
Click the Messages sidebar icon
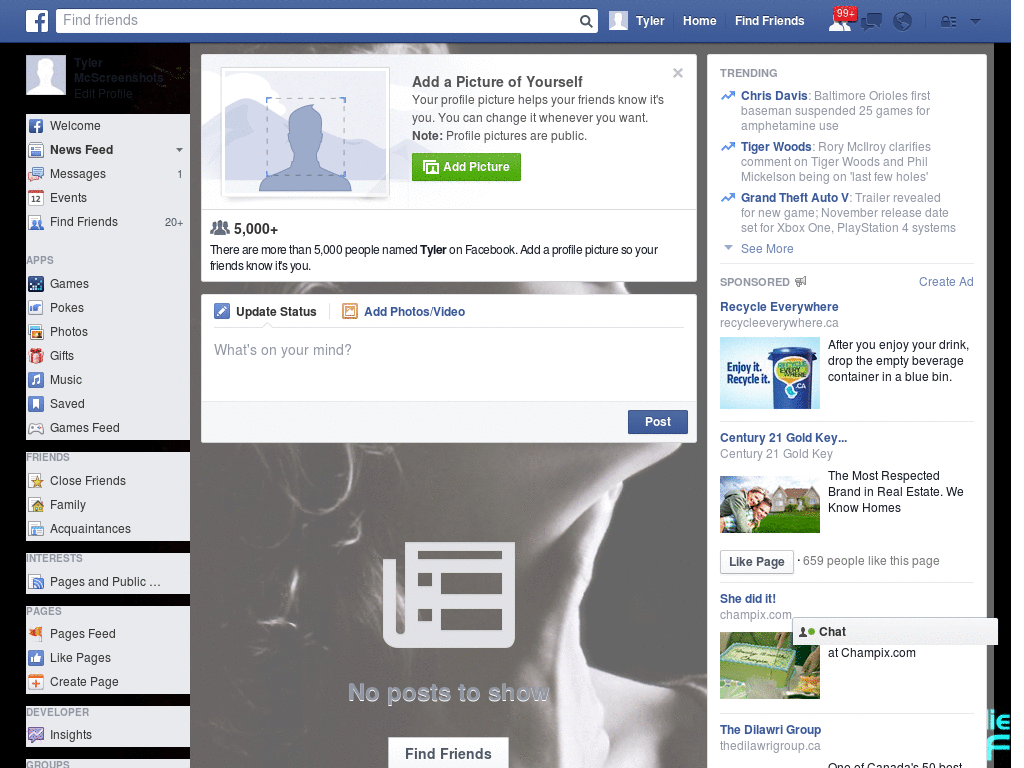36,174
